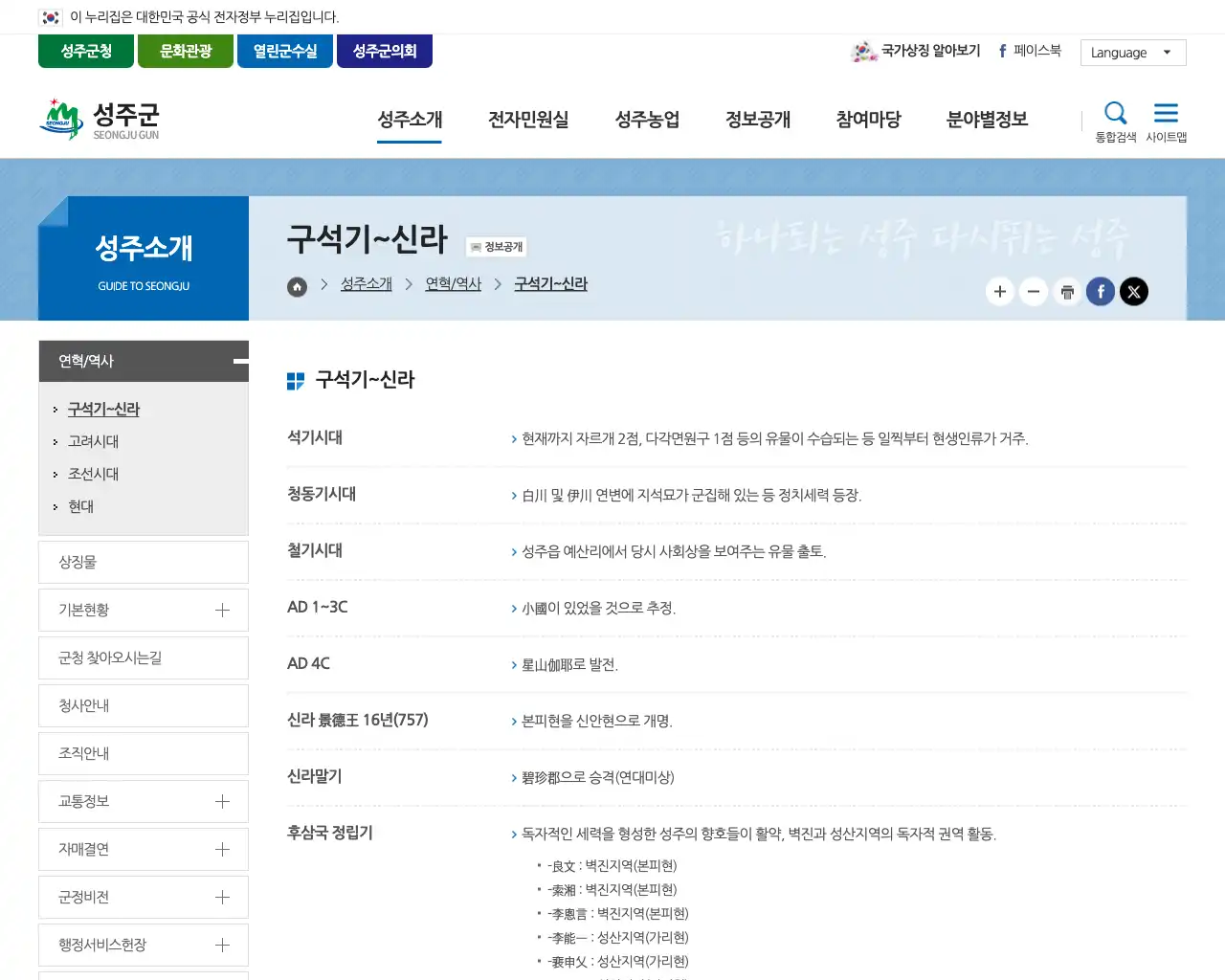Open the 분야별정보 main menu

tap(987, 120)
